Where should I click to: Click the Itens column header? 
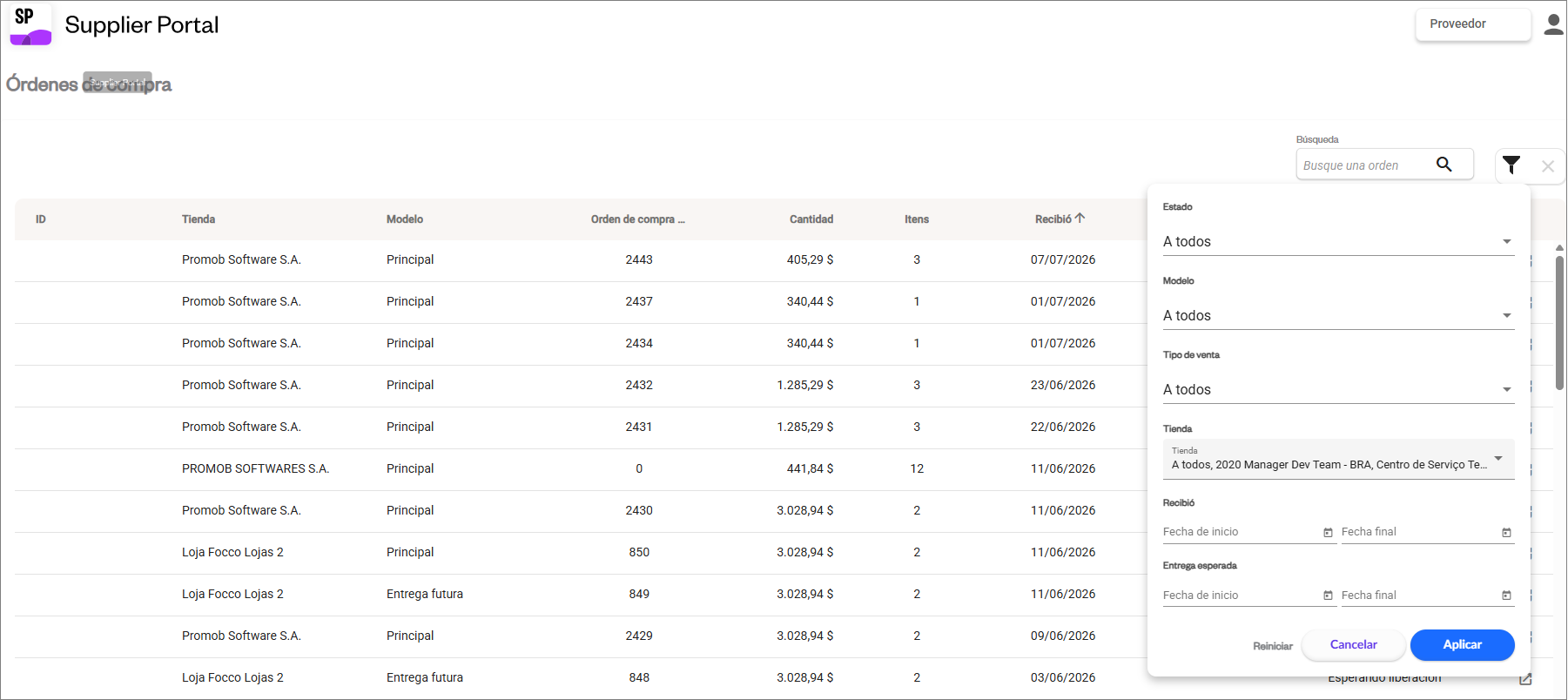[x=917, y=219]
